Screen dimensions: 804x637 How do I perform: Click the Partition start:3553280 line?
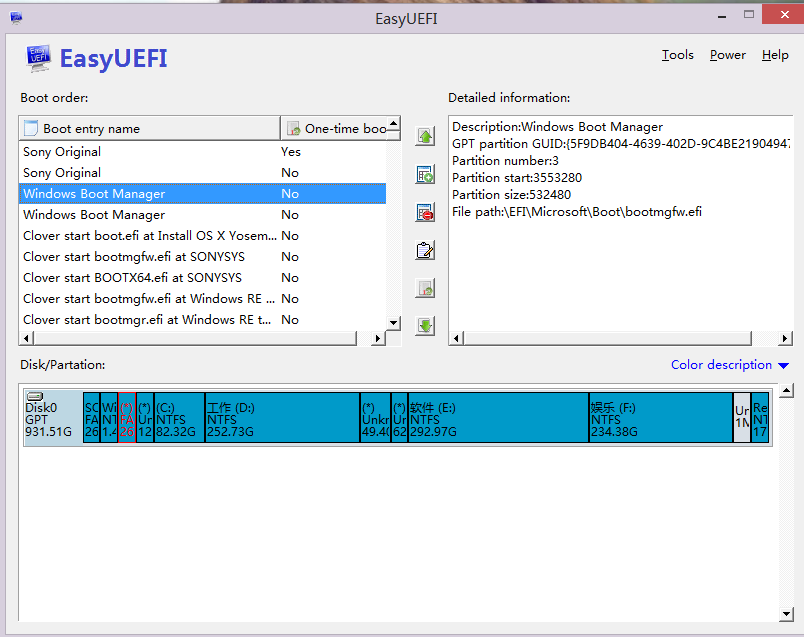pyautogui.click(x=517, y=177)
